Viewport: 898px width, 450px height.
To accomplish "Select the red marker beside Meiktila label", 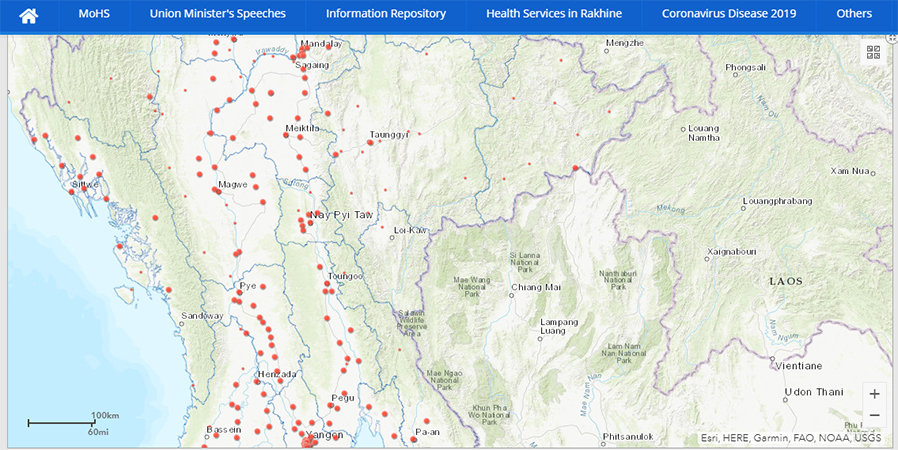I will (286, 135).
